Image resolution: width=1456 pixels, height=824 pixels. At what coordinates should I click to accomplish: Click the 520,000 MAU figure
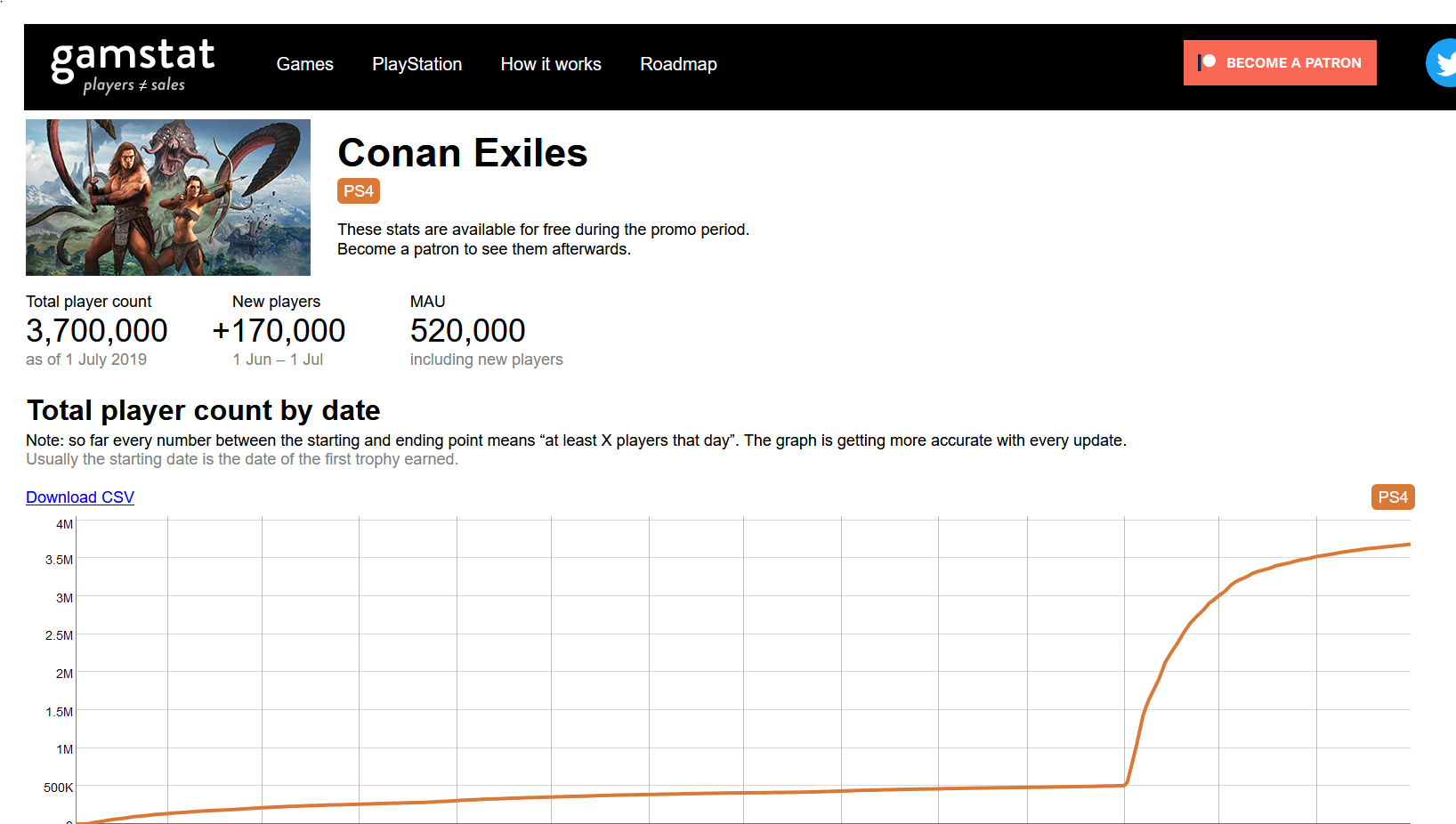click(x=467, y=331)
